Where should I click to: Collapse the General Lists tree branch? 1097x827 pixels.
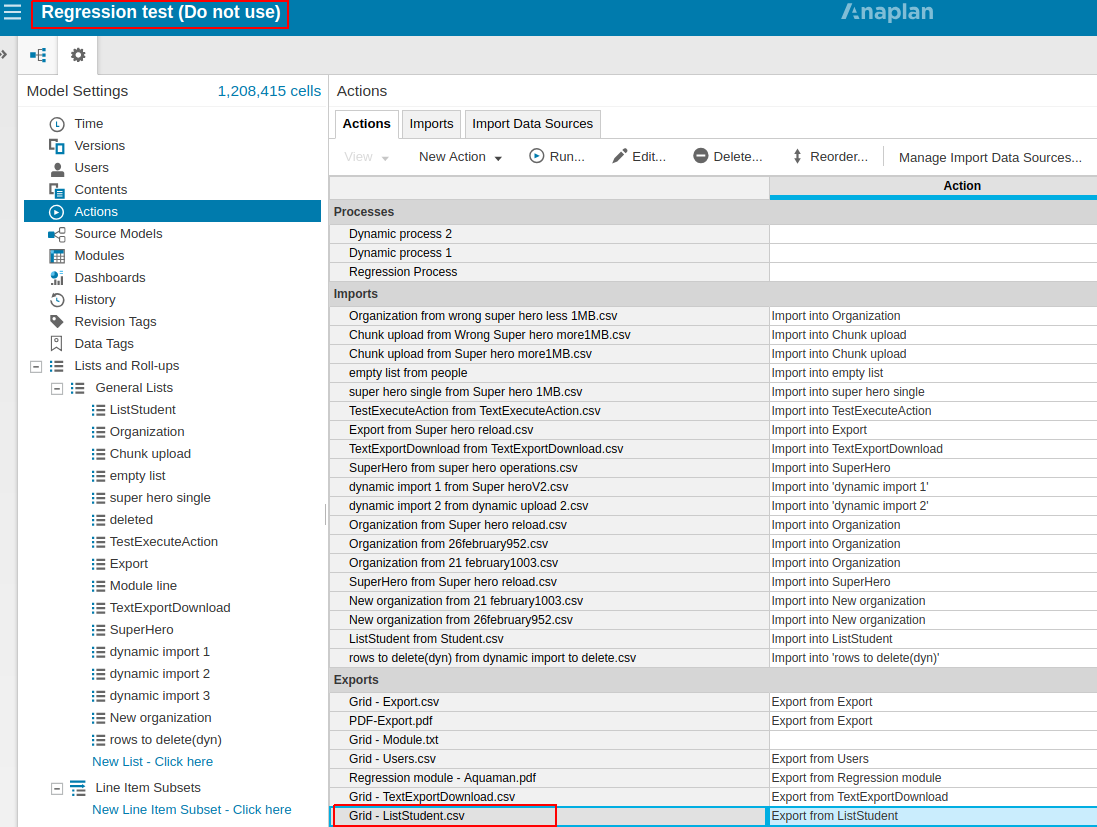[x=56, y=387]
